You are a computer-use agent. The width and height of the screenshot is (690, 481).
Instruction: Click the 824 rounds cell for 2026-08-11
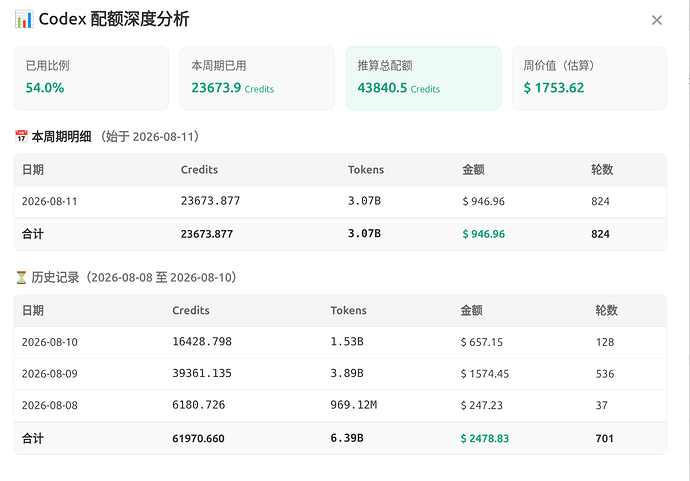pos(600,202)
